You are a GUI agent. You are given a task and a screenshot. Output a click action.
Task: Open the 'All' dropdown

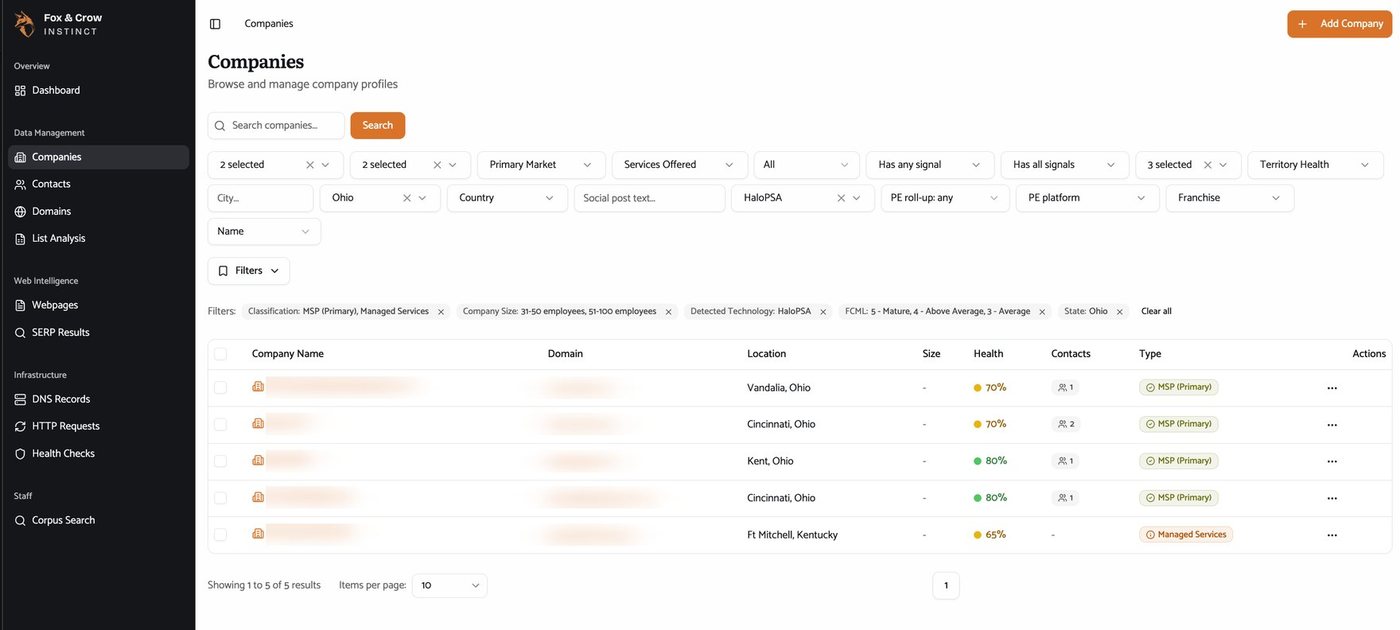click(807, 165)
